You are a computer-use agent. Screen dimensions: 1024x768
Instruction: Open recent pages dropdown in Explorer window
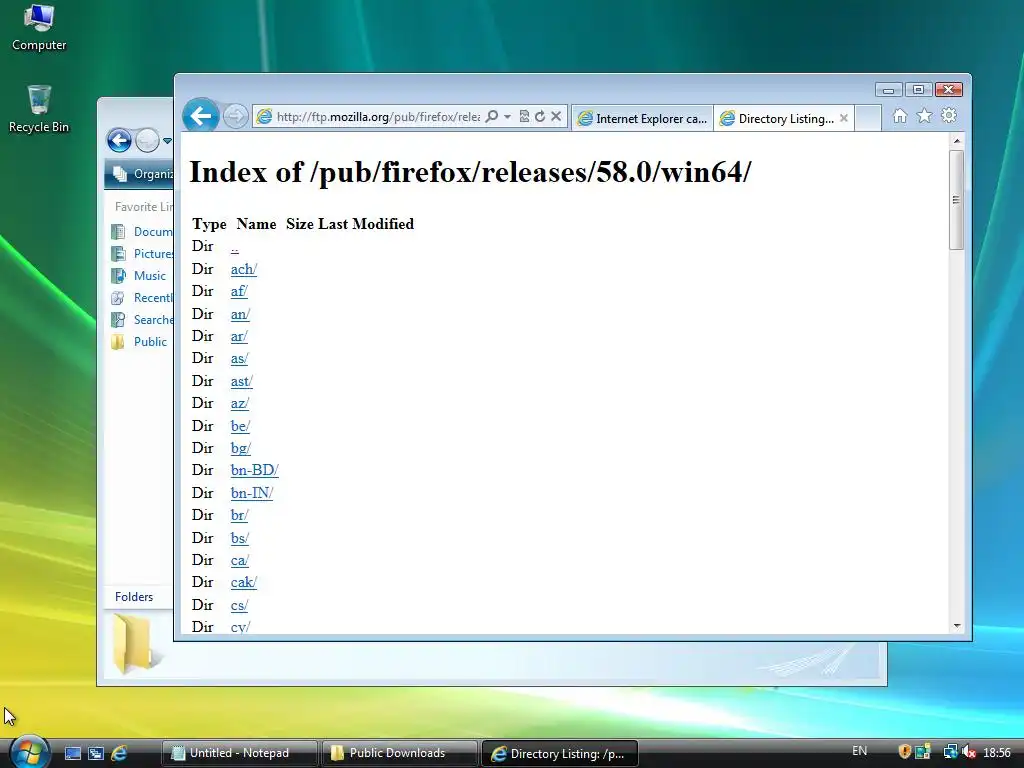(x=167, y=141)
